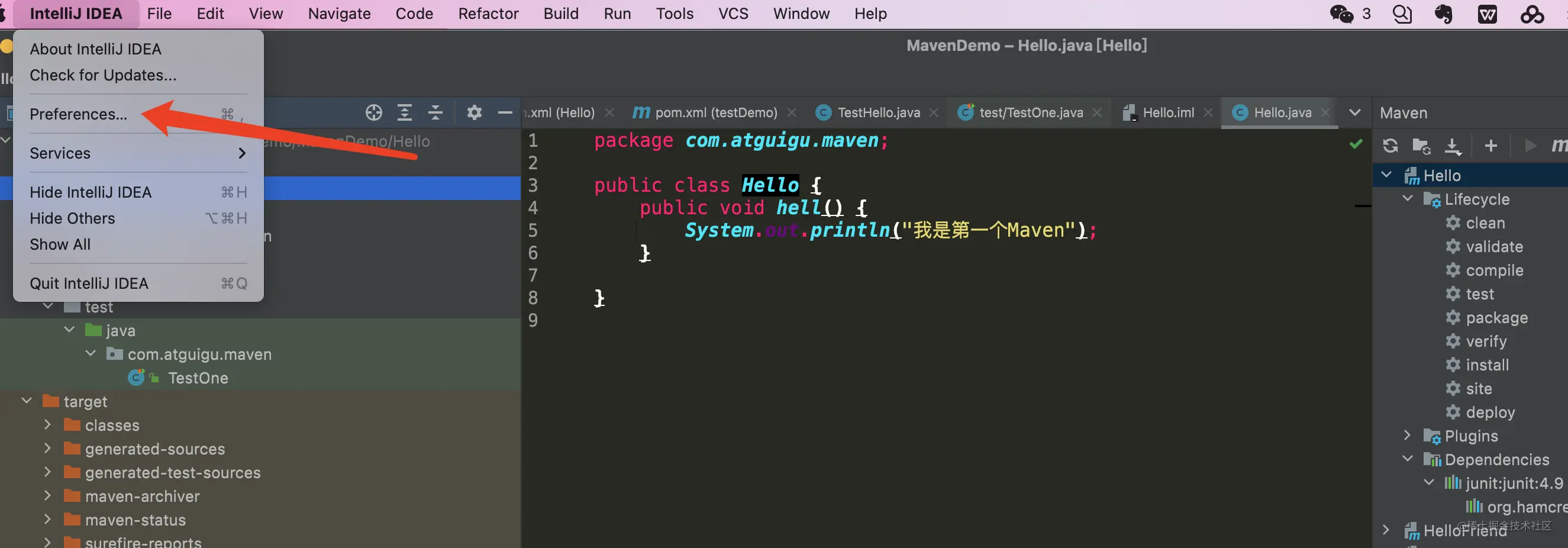Collapse the target folder in project tree
The width and height of the screenshot is (1568, 548).
point(27,401)
